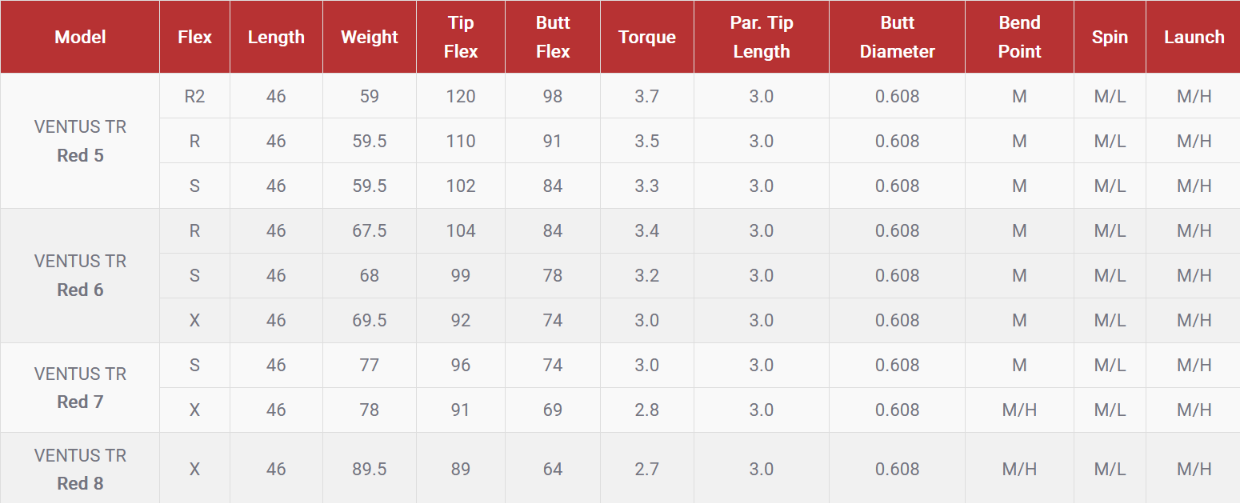This screenshot has width=1240, height=503.
Task: Click the Butt Diameter header
Action: pyautogui.click(x=897, y=37)
